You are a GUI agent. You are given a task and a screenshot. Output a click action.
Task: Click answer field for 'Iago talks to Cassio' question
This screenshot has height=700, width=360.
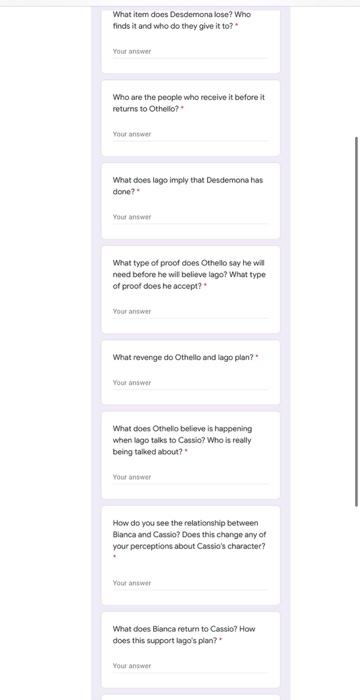[x=190, y=477]
